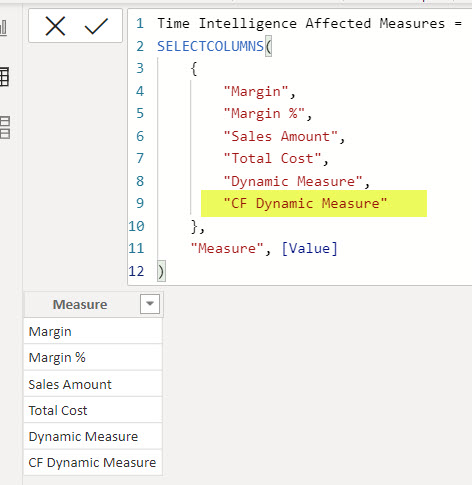The image size is (472, 485).
Task: Select the CF Dynamic Measure row cell
Action: (x=93, y=463)
